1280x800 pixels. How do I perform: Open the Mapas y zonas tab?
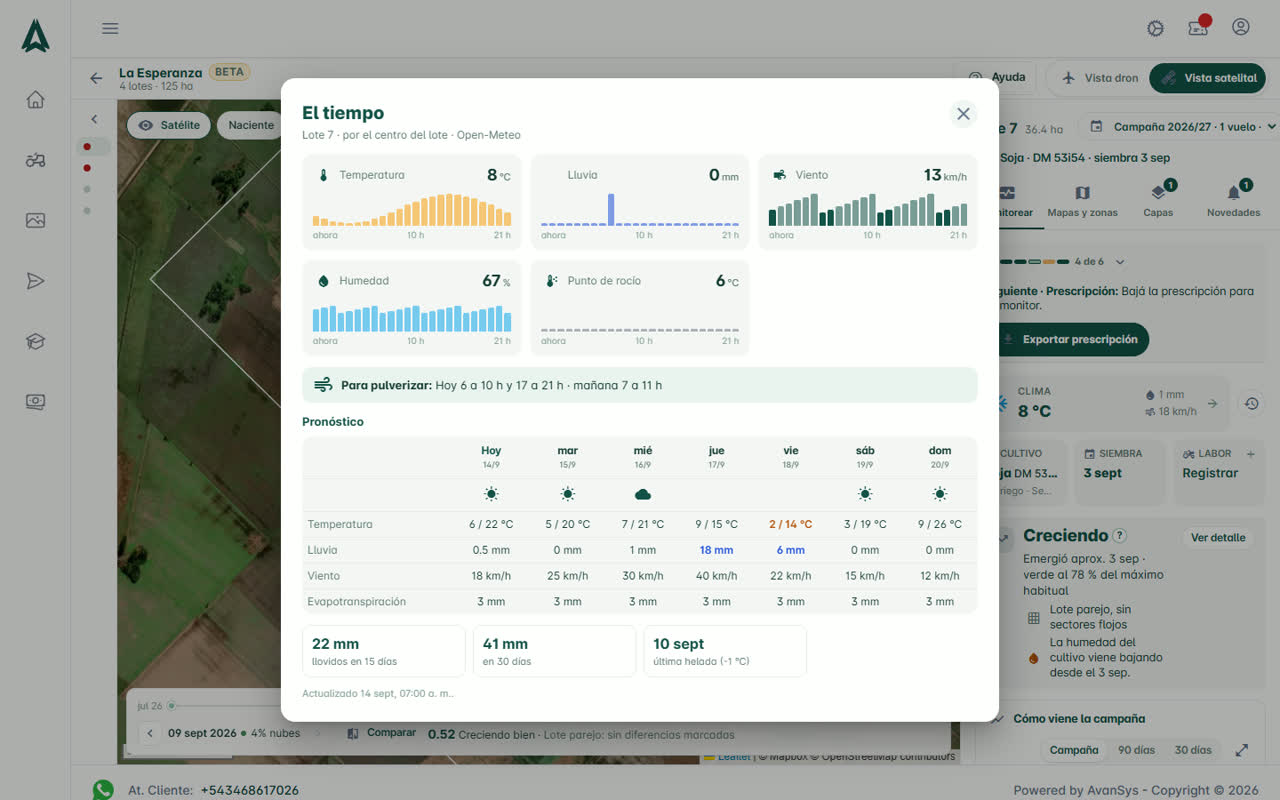coord(1082,200)
